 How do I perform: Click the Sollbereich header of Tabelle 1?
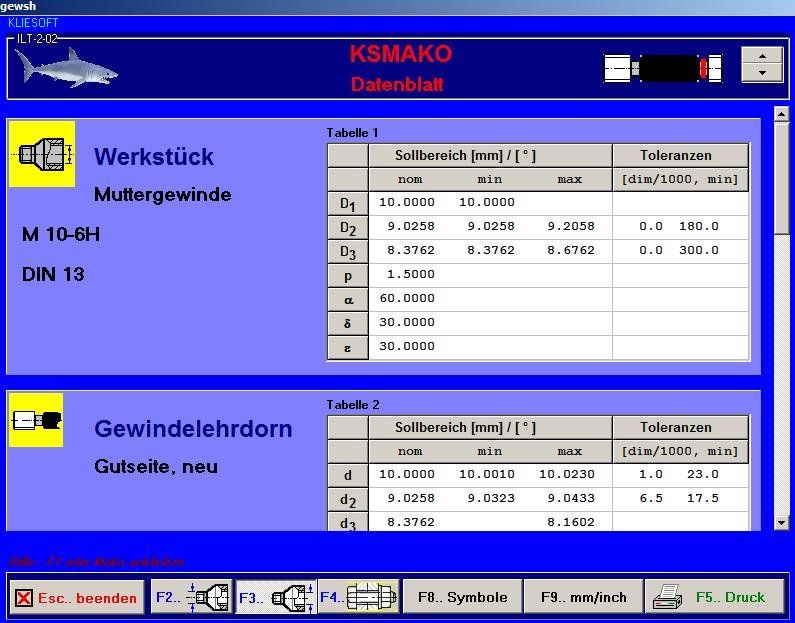[490, 156]
